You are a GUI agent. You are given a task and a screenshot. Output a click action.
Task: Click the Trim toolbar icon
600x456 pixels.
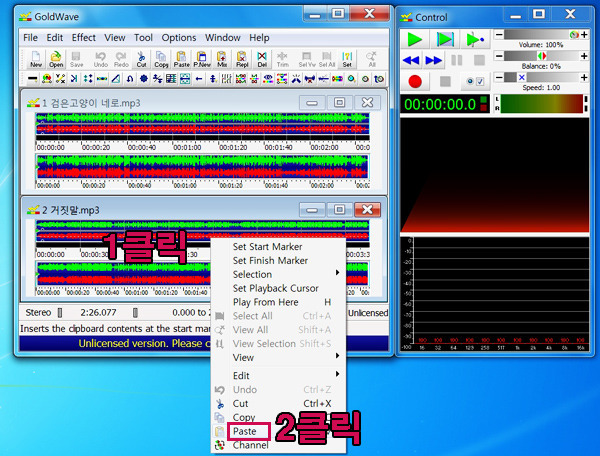coord(282,59)
